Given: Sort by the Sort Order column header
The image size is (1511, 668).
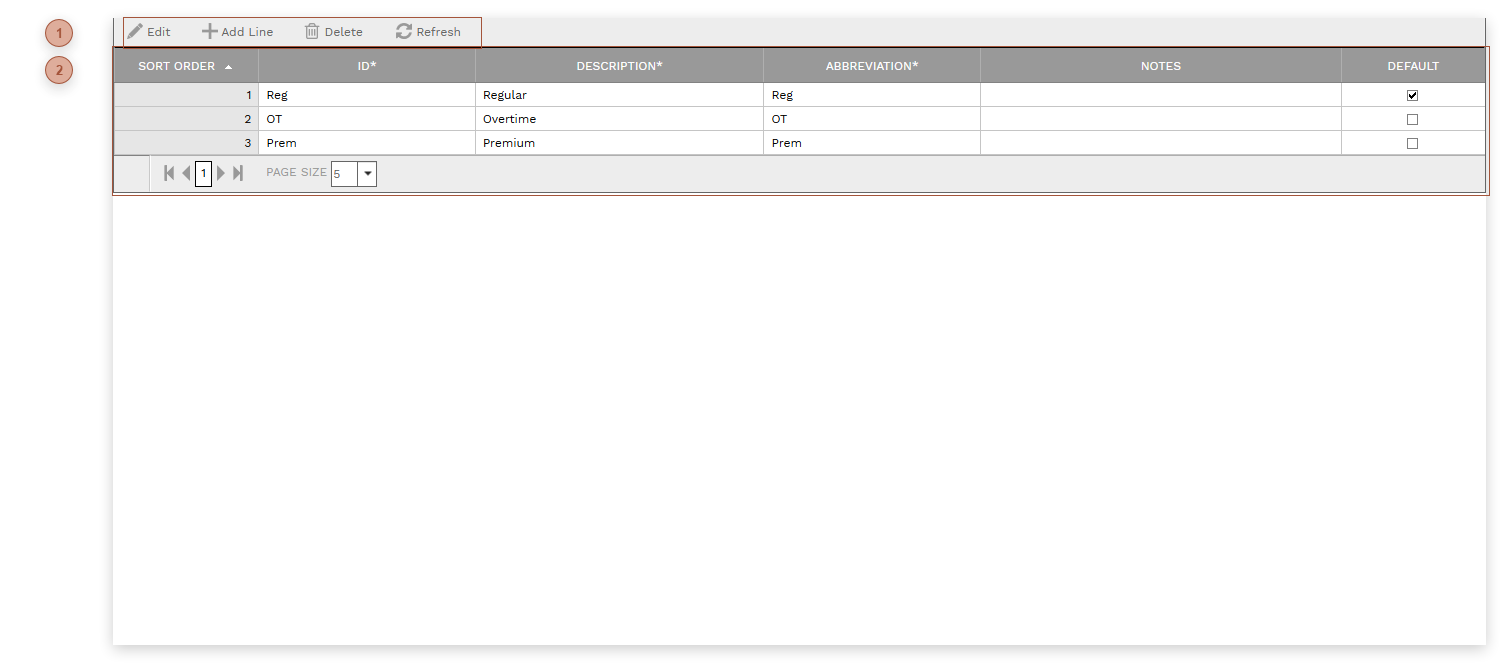Looking at the screenshot, I should (x=177, y=66).
